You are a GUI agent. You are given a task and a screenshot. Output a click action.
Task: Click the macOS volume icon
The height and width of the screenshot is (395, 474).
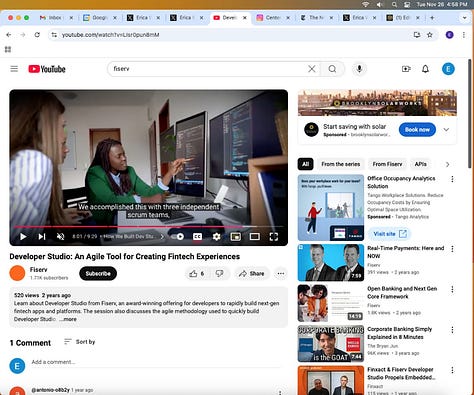[379, 4]
